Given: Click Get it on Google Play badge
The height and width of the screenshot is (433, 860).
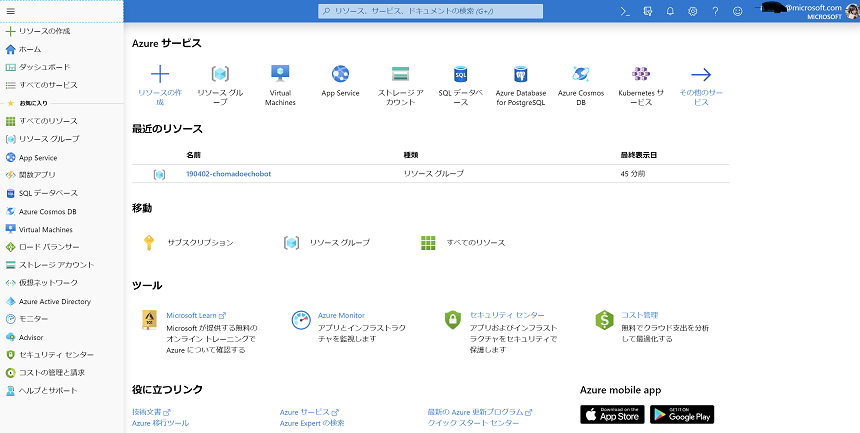Looking at the screenshot, I should click(x=682, y=414).
